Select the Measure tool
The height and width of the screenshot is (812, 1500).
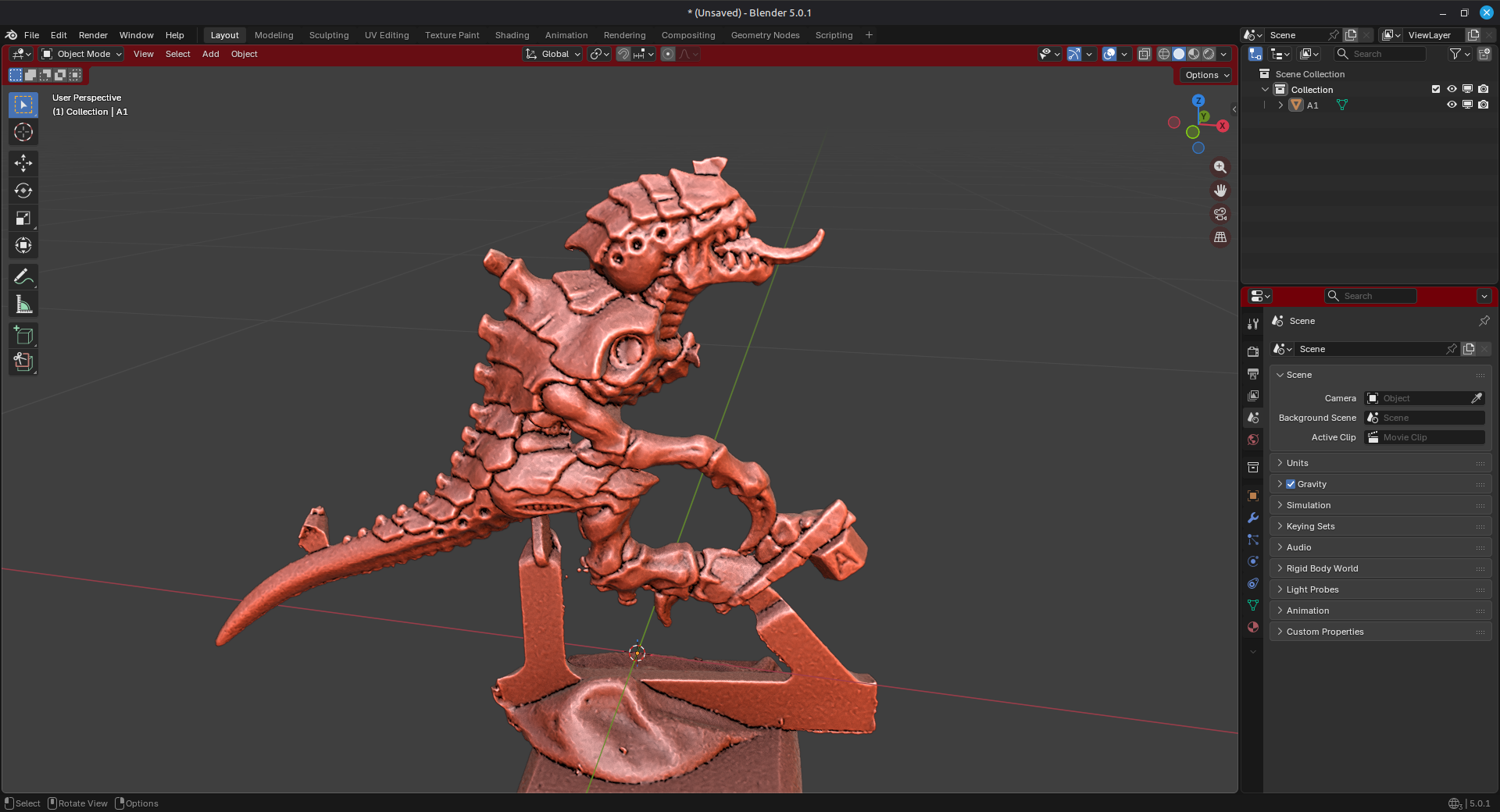point(23,305)
